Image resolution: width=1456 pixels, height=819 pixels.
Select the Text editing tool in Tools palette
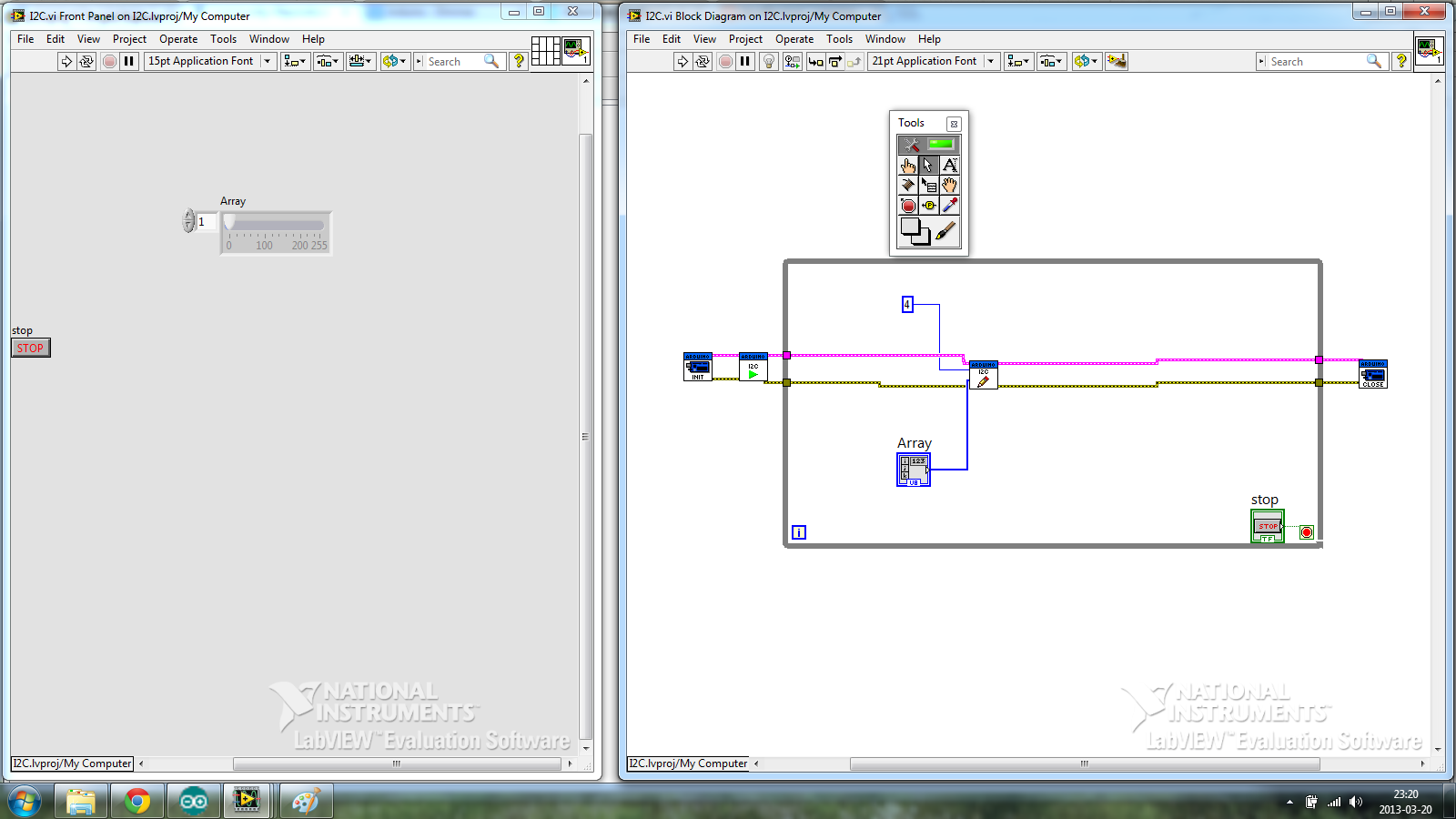949,165
